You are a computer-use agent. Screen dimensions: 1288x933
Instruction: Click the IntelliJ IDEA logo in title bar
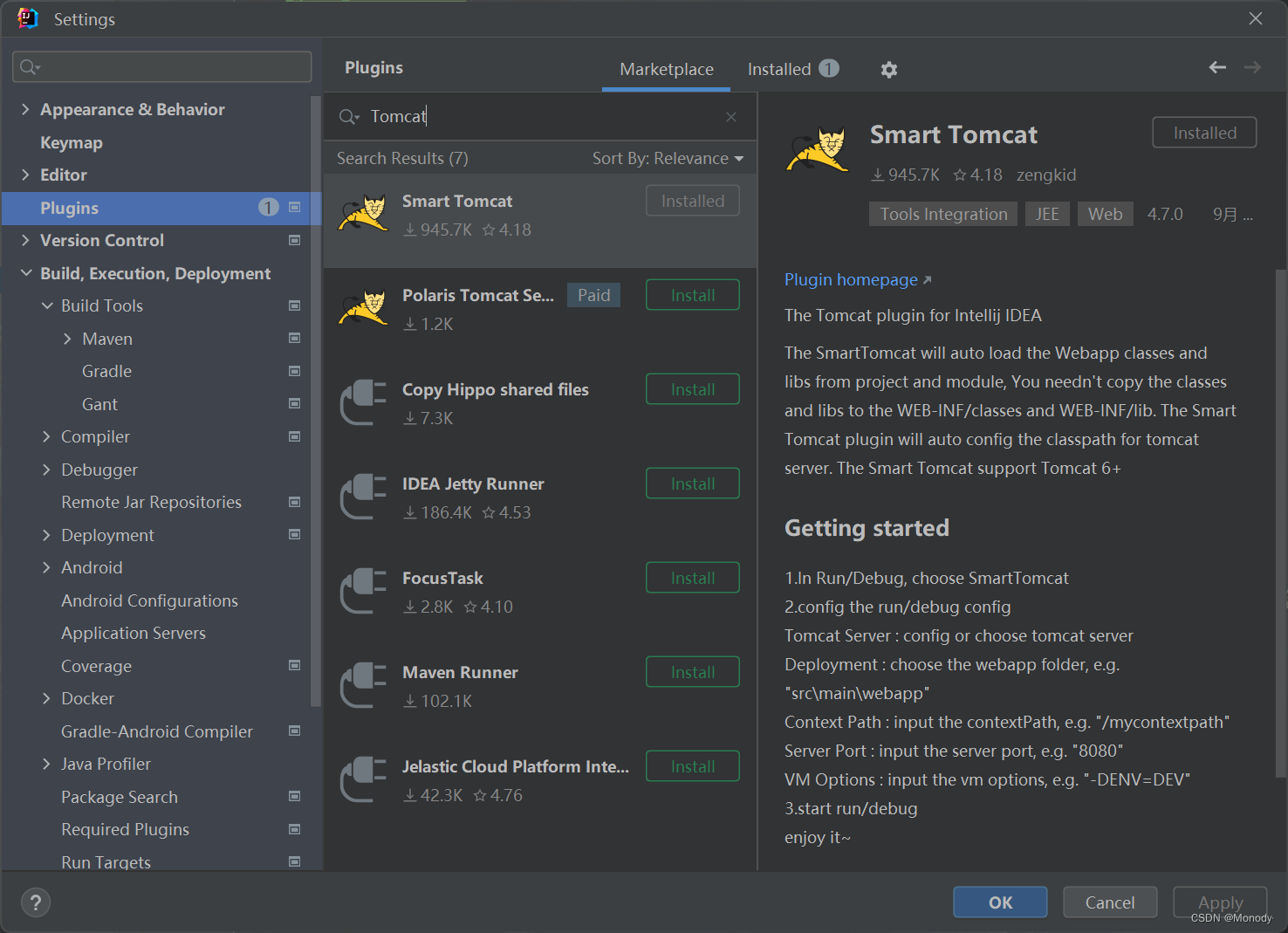pyautogui.click(x=28, y=18)
